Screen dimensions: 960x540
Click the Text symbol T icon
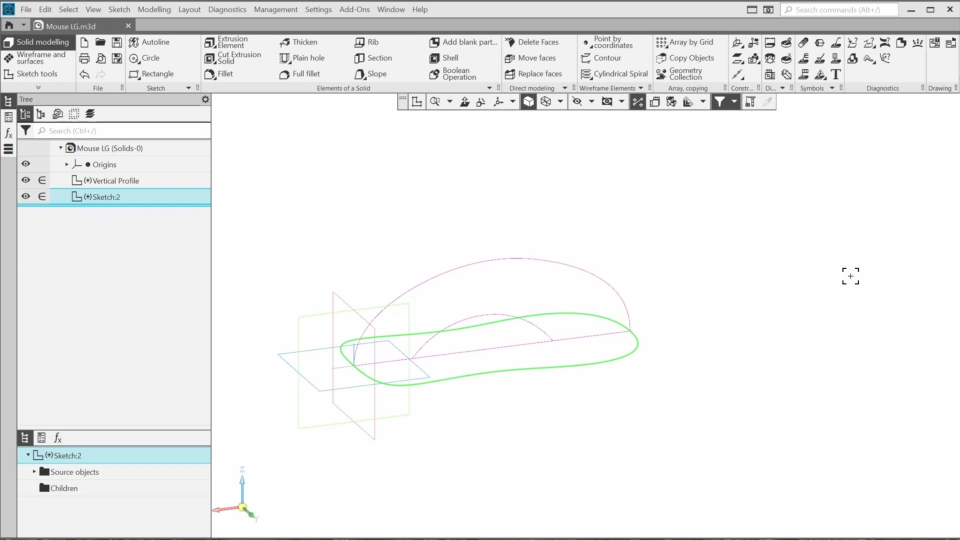[x=836, y=74]
